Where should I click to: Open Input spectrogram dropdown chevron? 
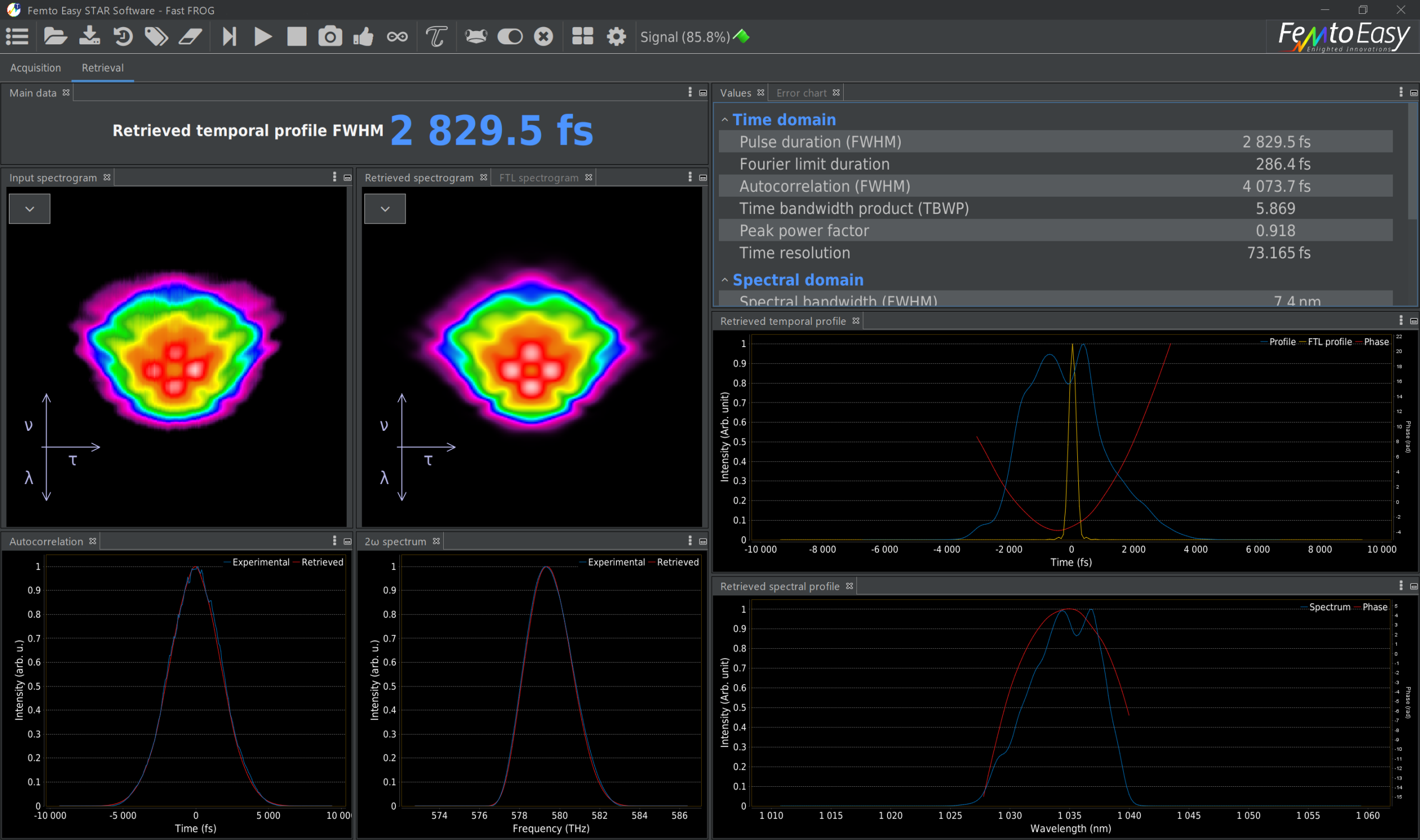[x=29, y=209]
